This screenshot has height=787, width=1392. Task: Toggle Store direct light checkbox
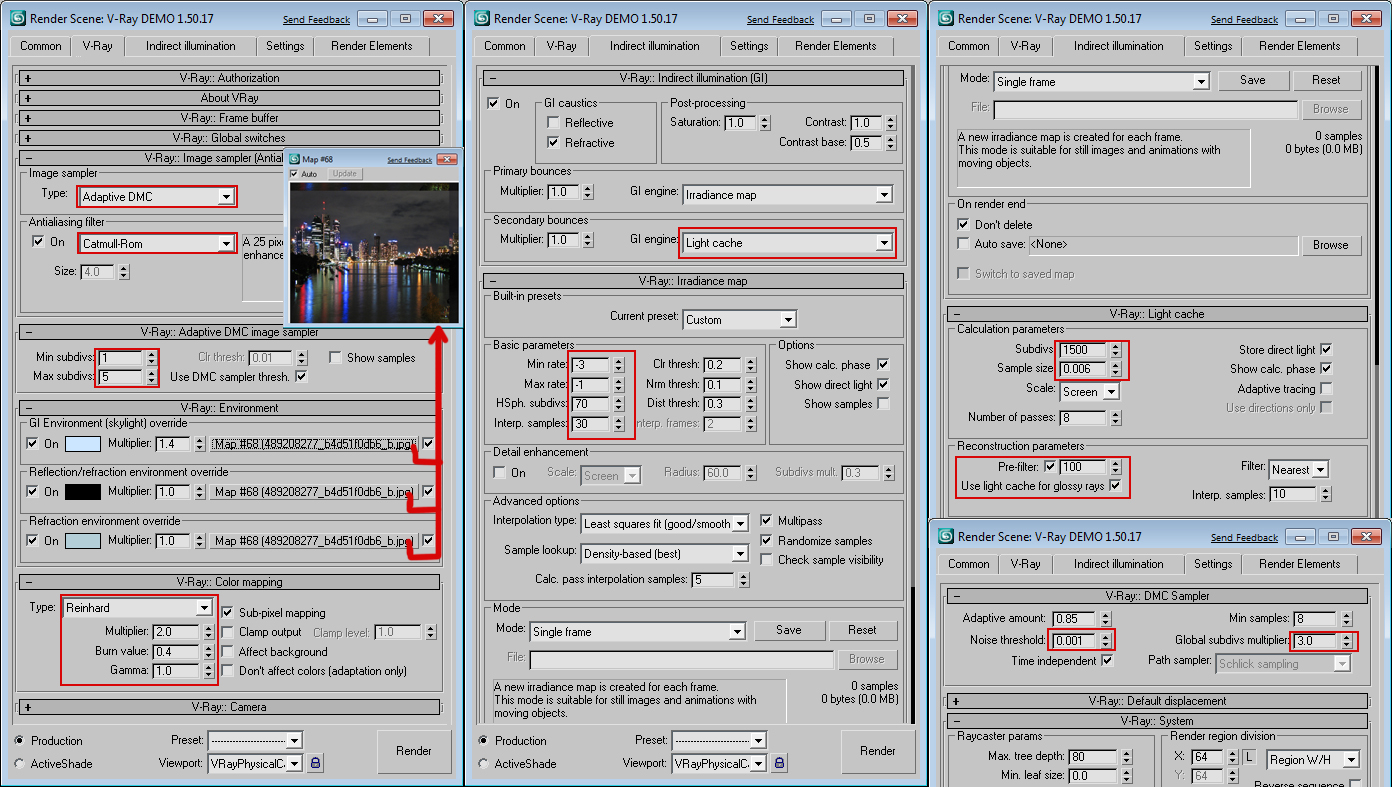point(1326,349)
